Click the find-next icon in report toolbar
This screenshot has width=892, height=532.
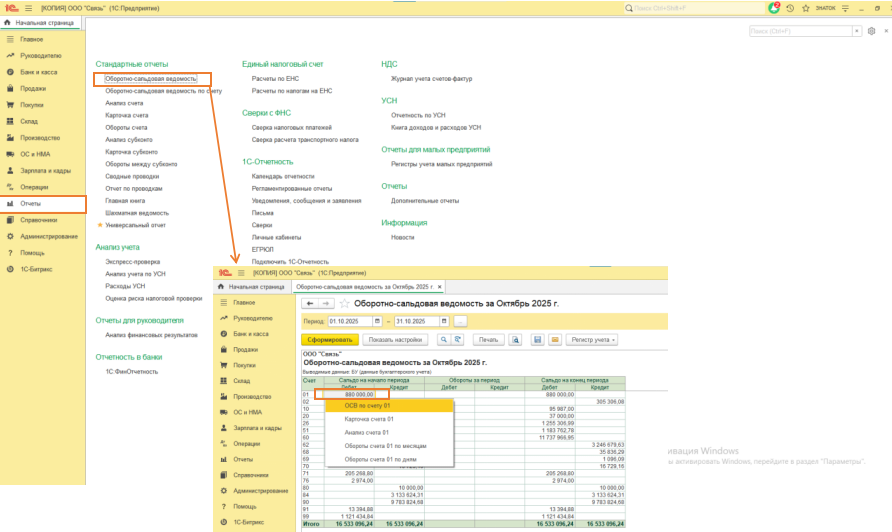(x=457, y=340)
